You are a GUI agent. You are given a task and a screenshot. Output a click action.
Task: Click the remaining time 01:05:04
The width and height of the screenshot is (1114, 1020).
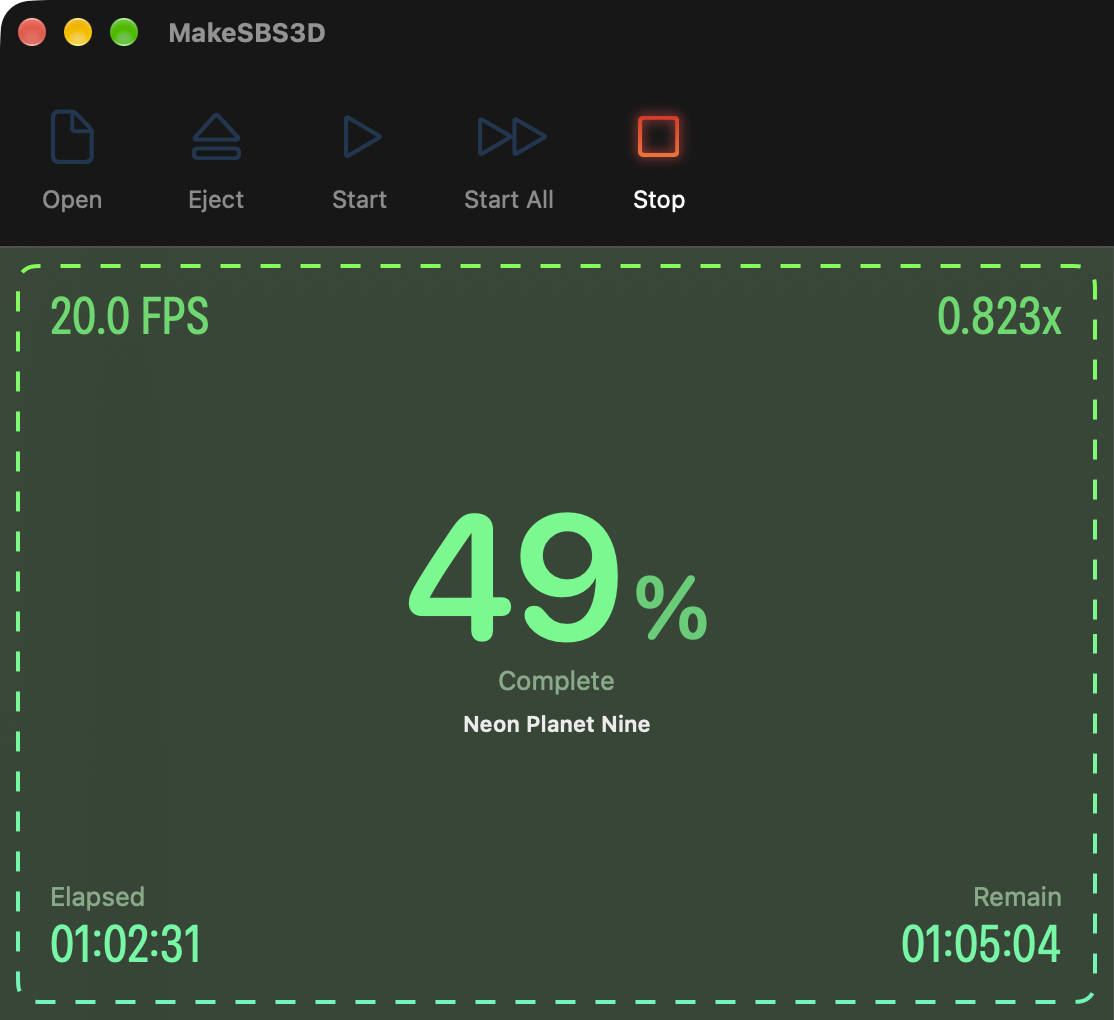pyautogui.click(x=980, y=944)
